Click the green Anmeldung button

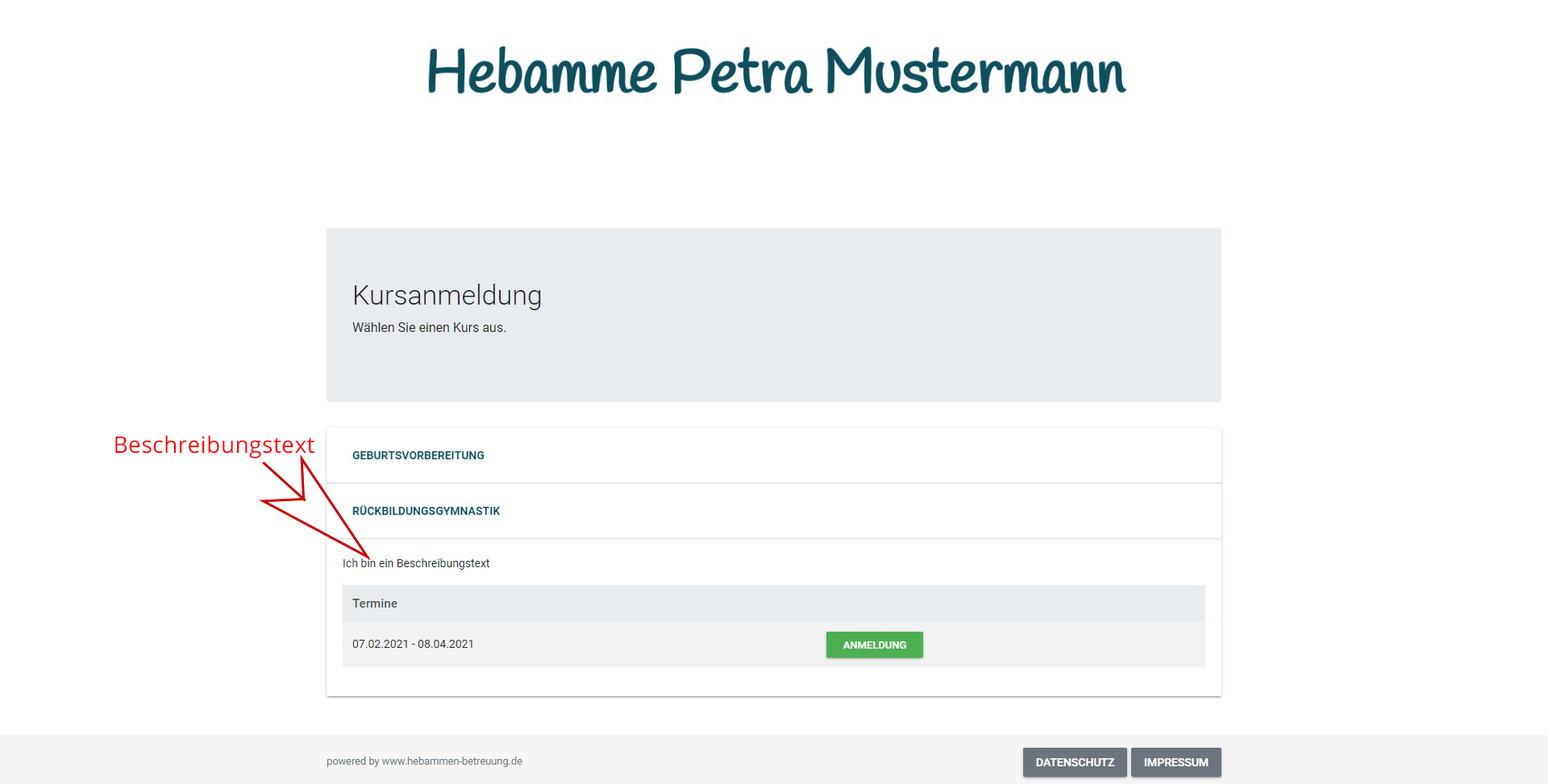(x=874, y=645)
